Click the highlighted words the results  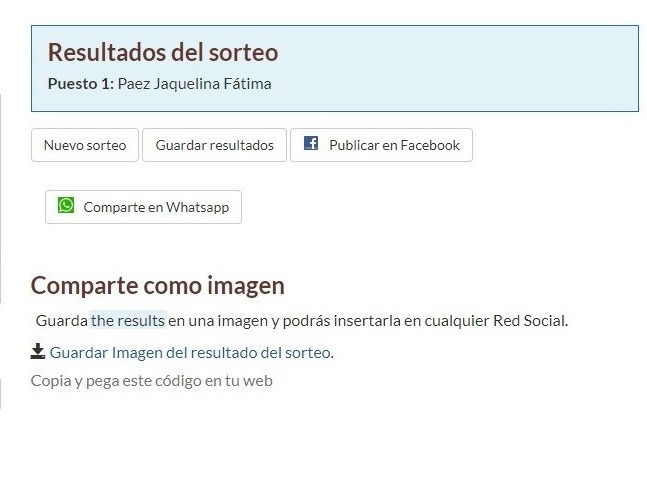[128, 321]
